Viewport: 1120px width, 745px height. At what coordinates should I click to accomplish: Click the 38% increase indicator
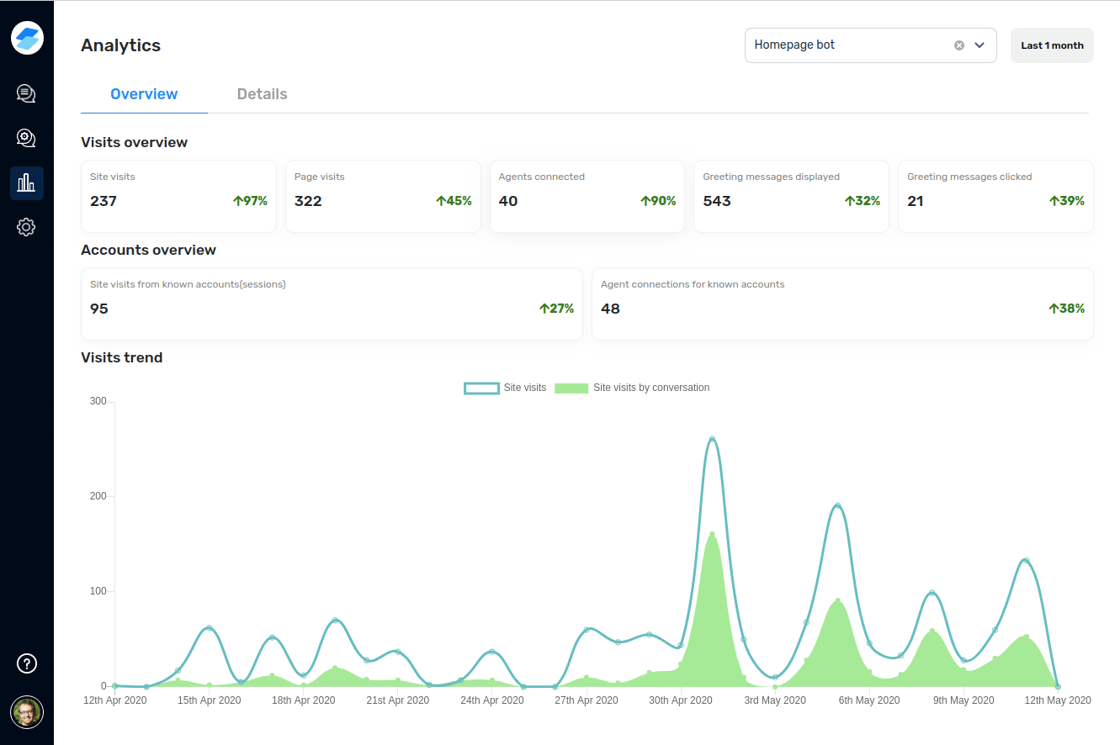pyautogui.click(x=1066, y=309)
